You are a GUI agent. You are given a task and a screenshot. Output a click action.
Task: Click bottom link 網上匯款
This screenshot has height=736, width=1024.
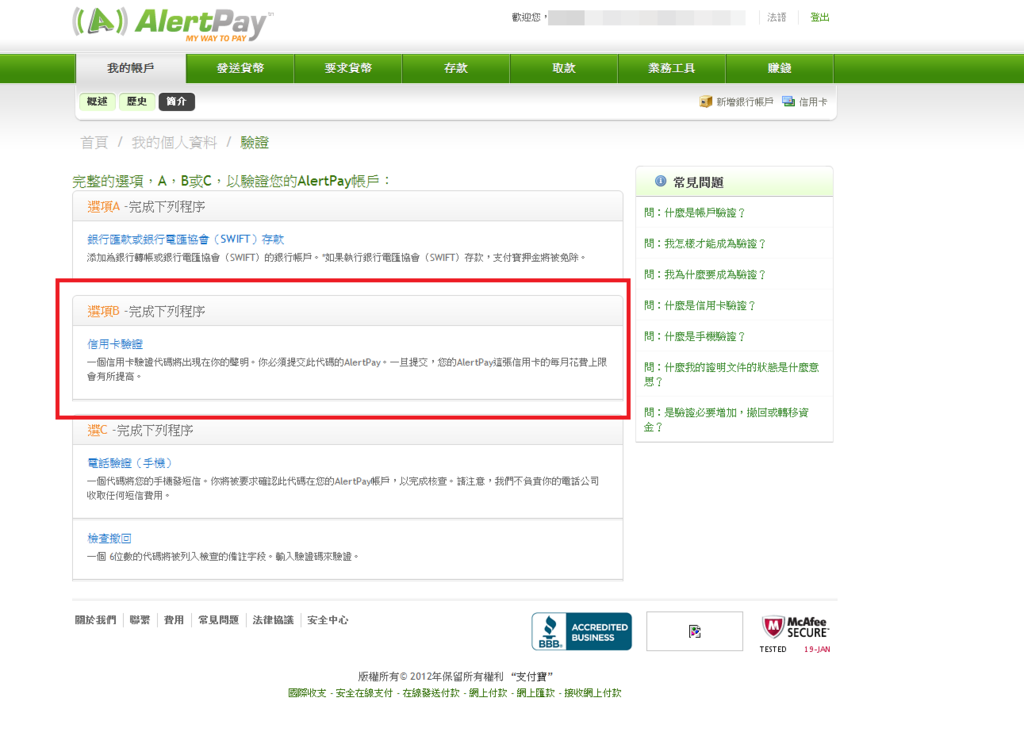point(536,693)
